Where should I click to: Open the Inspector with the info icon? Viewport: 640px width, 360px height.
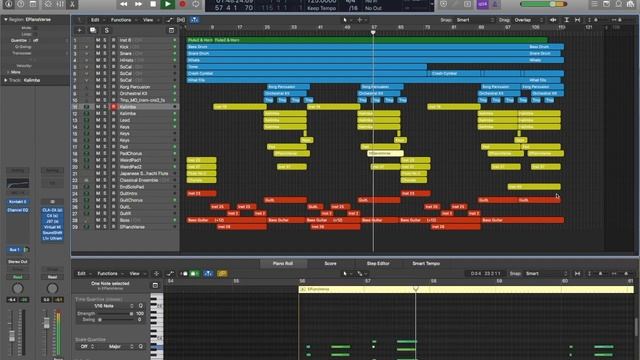[x=8, y=4]
